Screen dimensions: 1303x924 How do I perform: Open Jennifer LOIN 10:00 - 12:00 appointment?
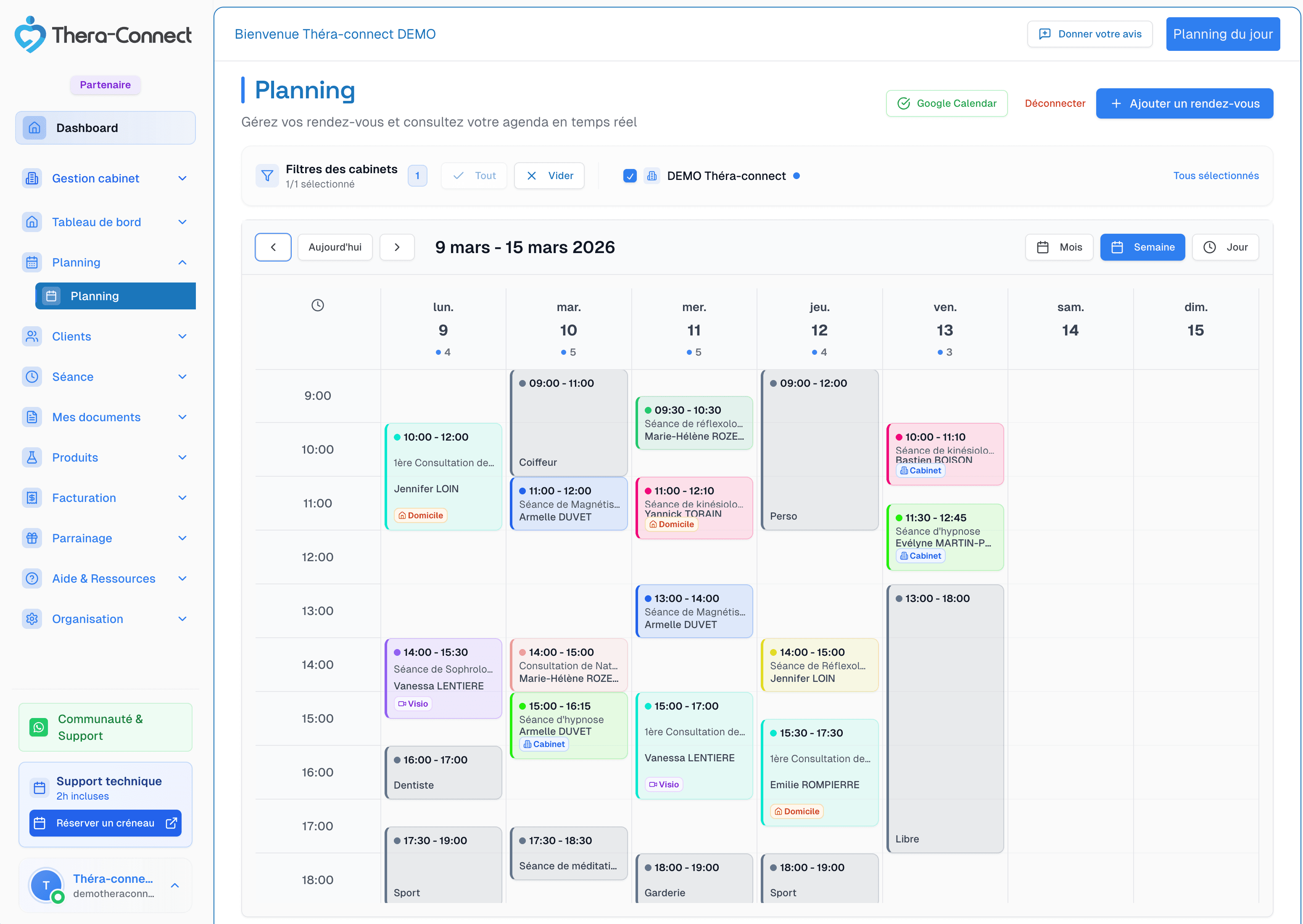[443, 477]
